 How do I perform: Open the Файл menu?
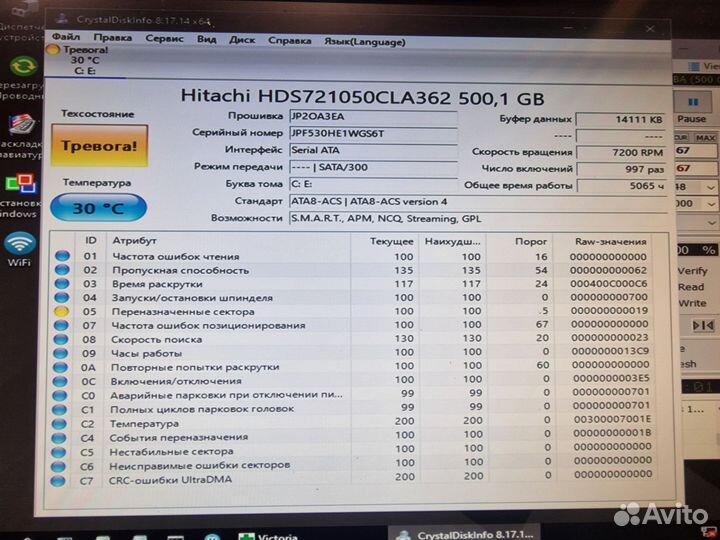66,37
